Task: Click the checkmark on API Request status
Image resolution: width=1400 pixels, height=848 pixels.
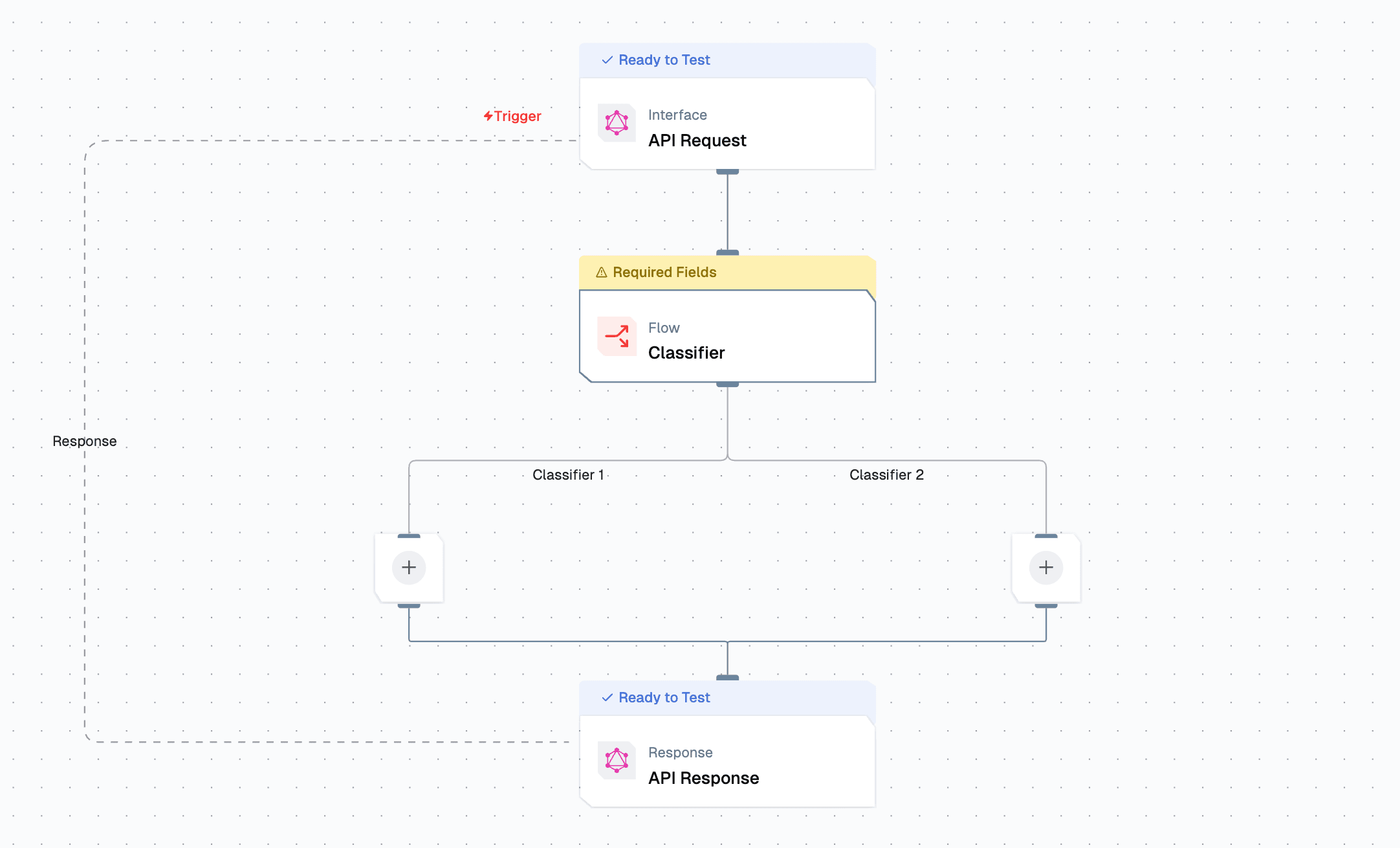Action: pyautogui.click(x=607, y=60)
